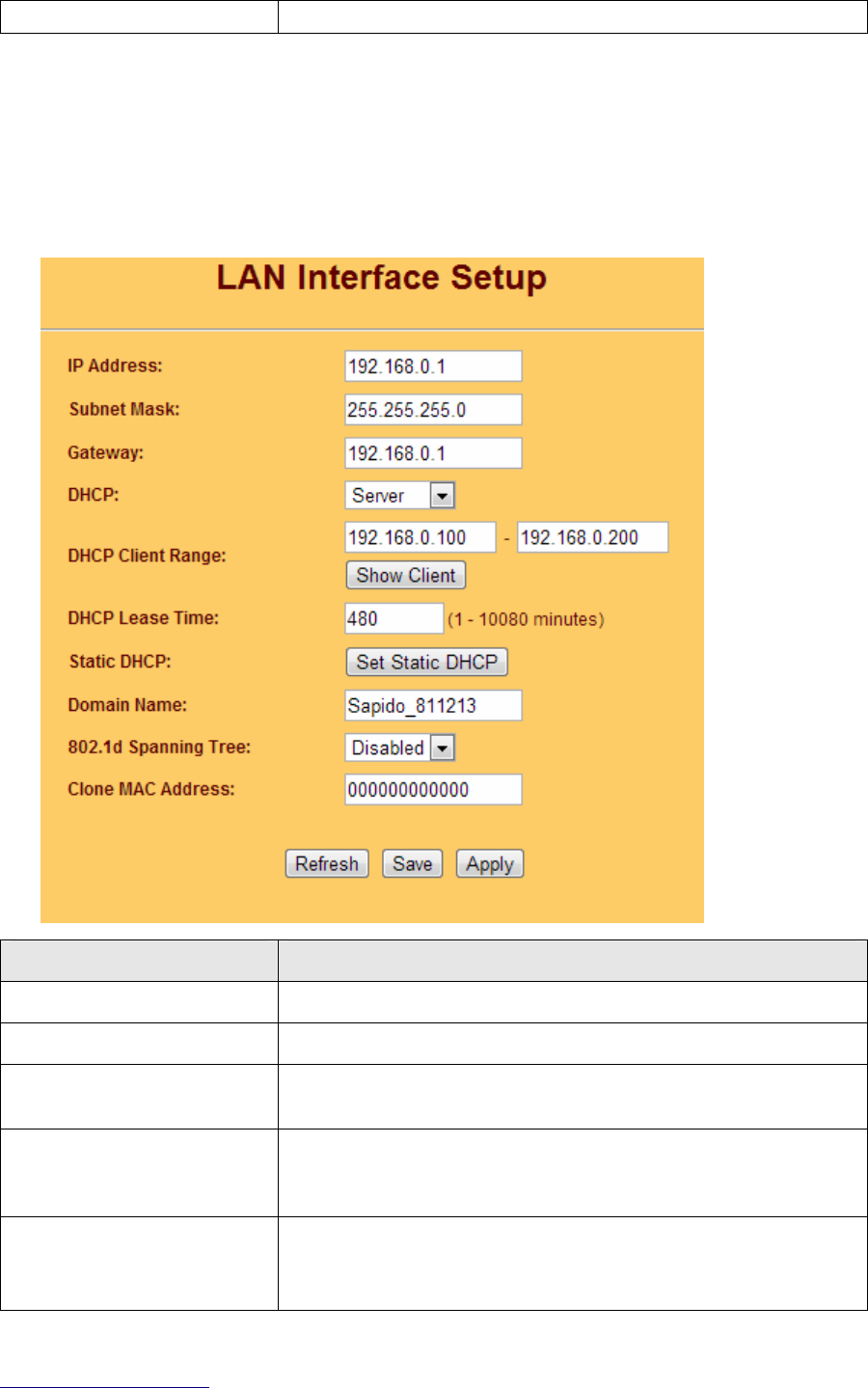Viewport: 868px width, 1388px height.
Task: Focus the IP Address field
Action: coord(433,367)
